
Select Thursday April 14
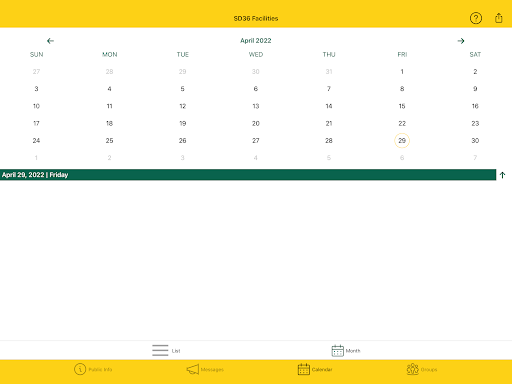pyautogui.click(x=329, y=106)
